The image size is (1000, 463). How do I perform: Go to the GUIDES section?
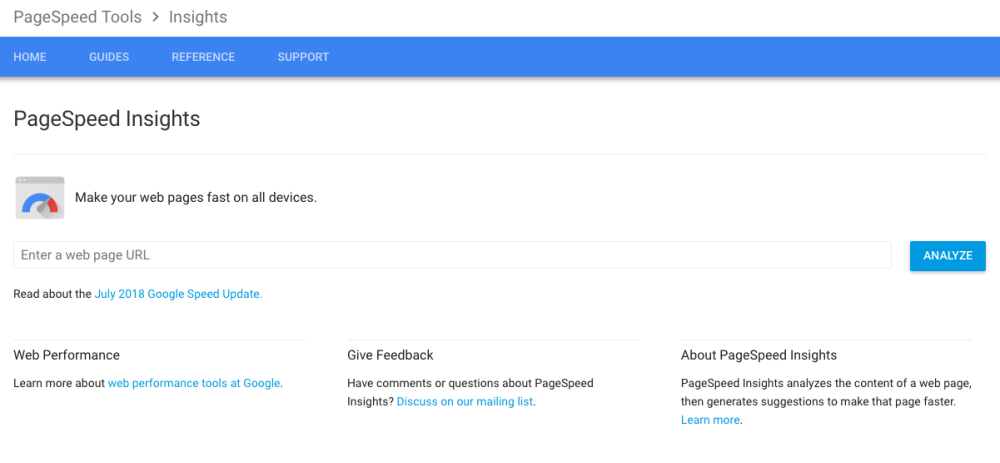[109, 57]
